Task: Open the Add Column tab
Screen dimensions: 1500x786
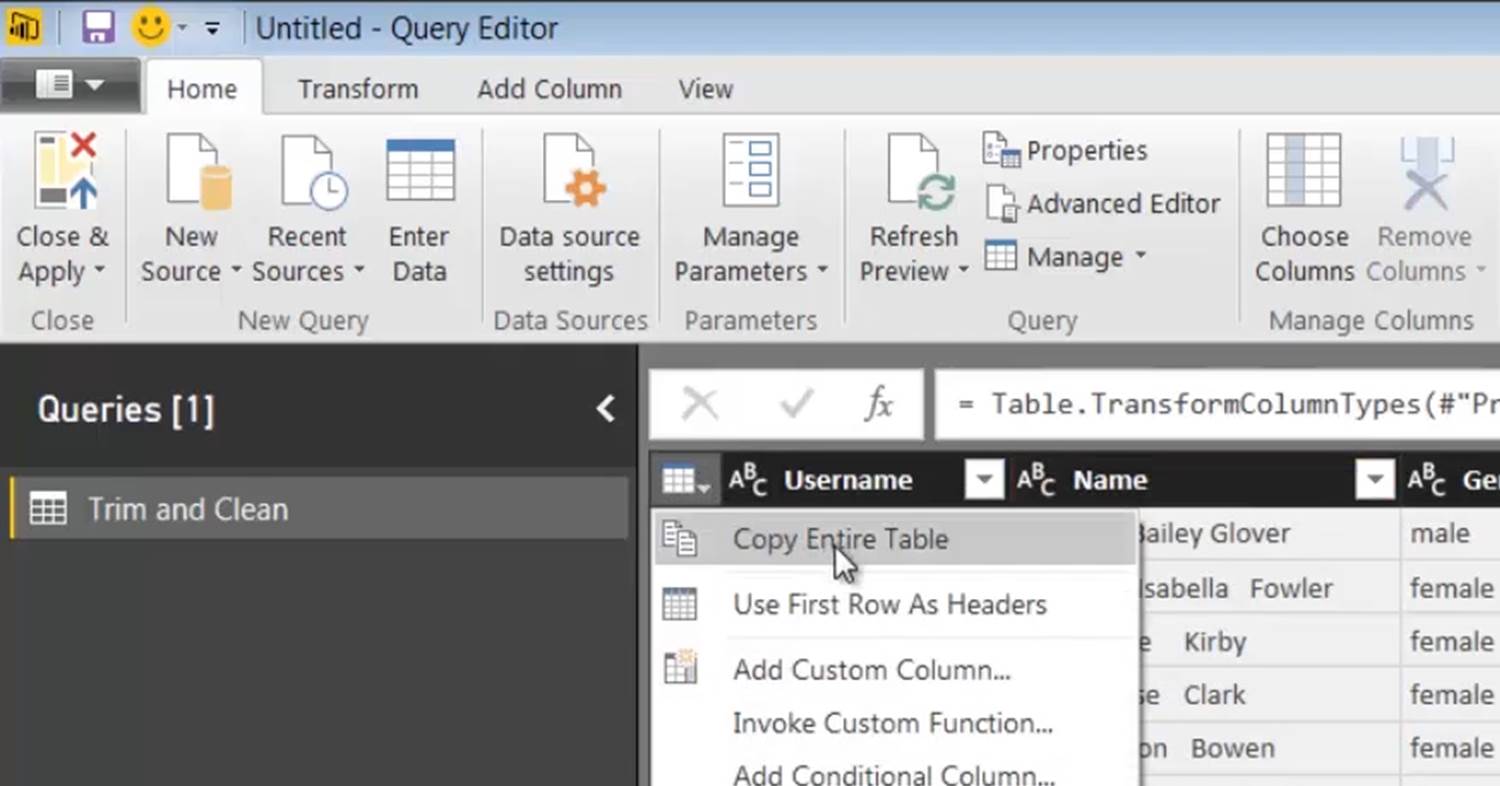Action: [x=549, y=89]
